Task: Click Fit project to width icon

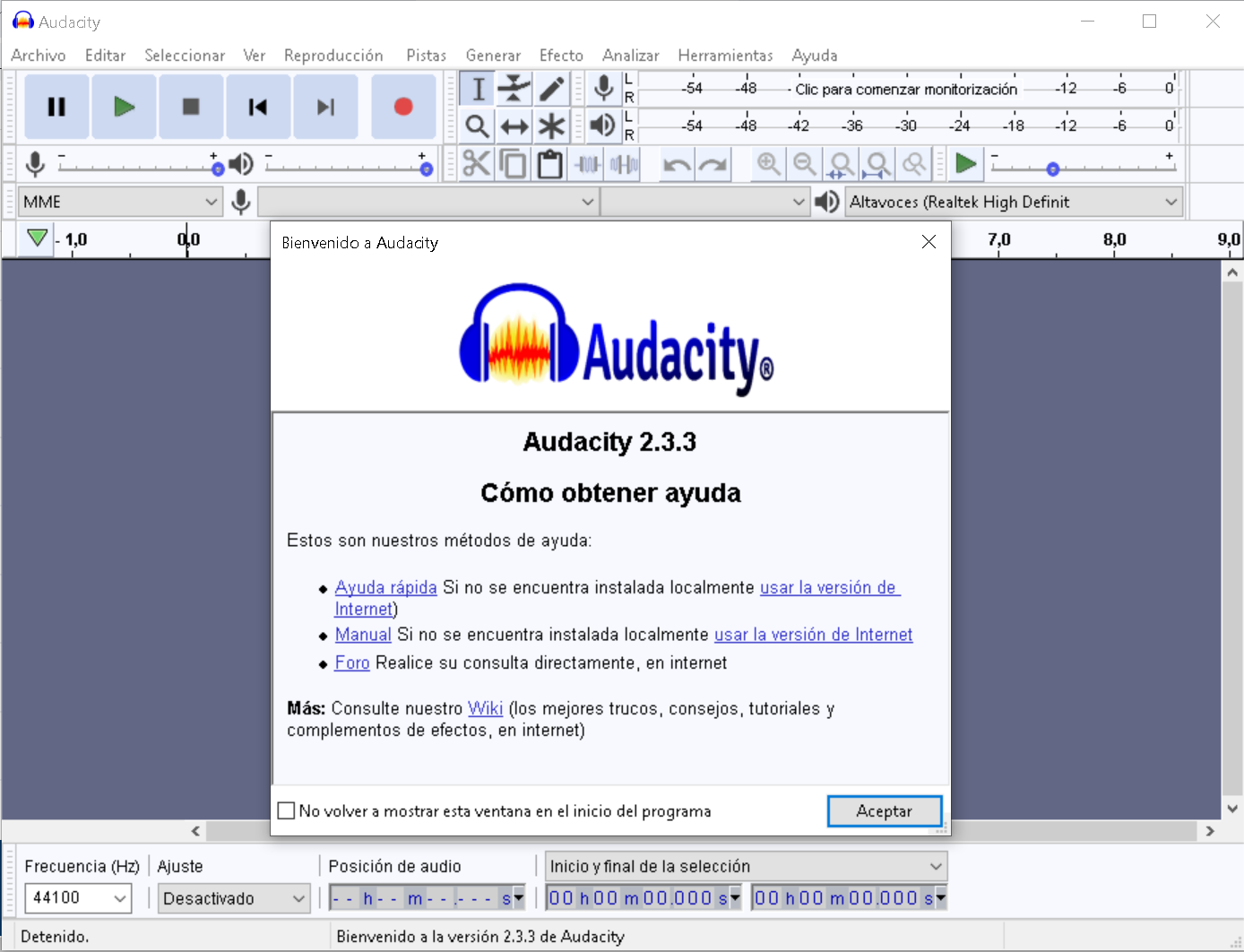Action: point(877,164)
